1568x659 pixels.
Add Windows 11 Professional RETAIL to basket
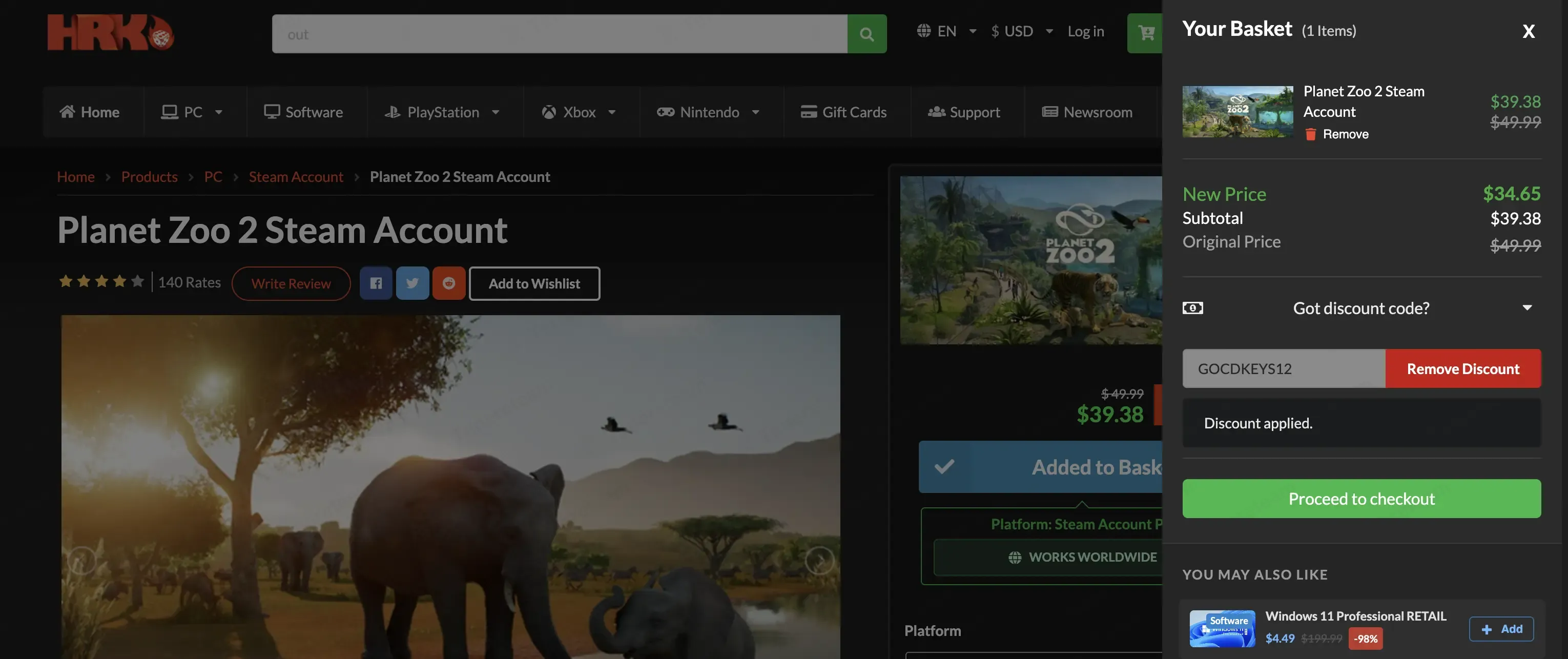(x=1501, y=629)
